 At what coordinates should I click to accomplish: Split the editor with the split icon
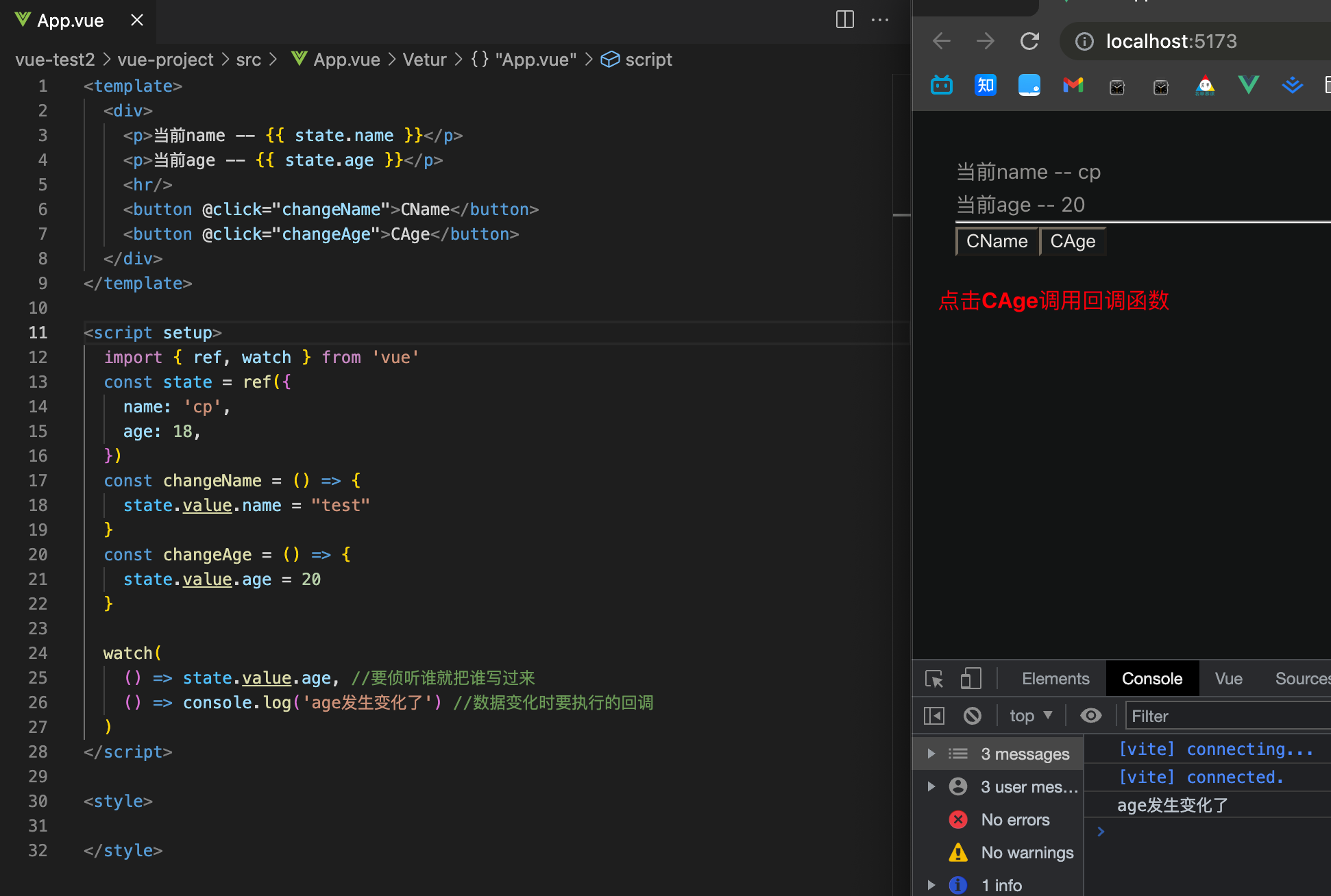coord(844,20)
